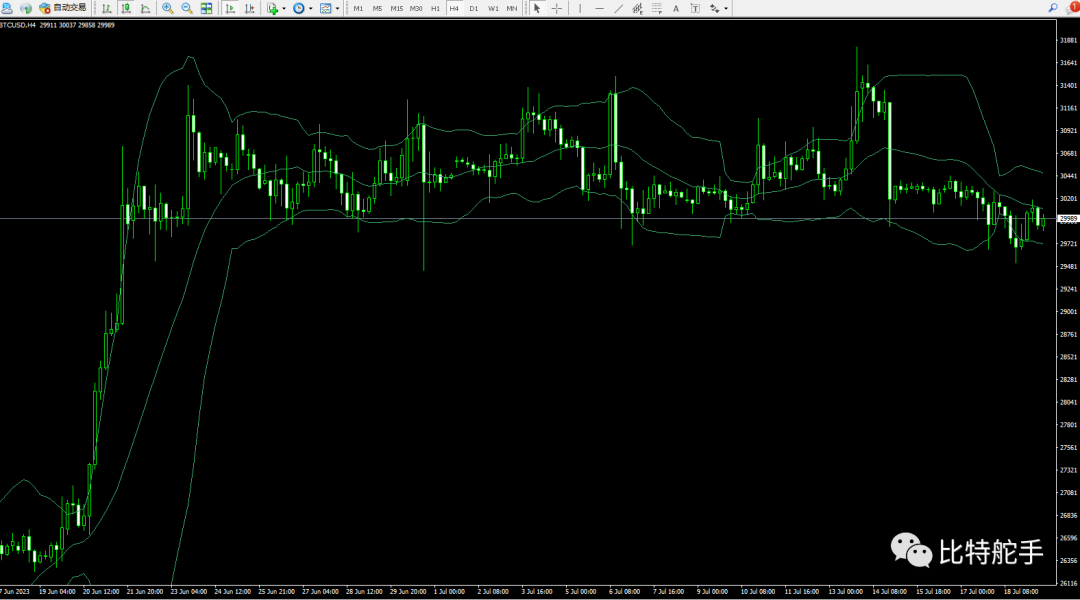
Task: Select the trendline drawing tool
Action: pyautogui.click(x=619, y=8)
